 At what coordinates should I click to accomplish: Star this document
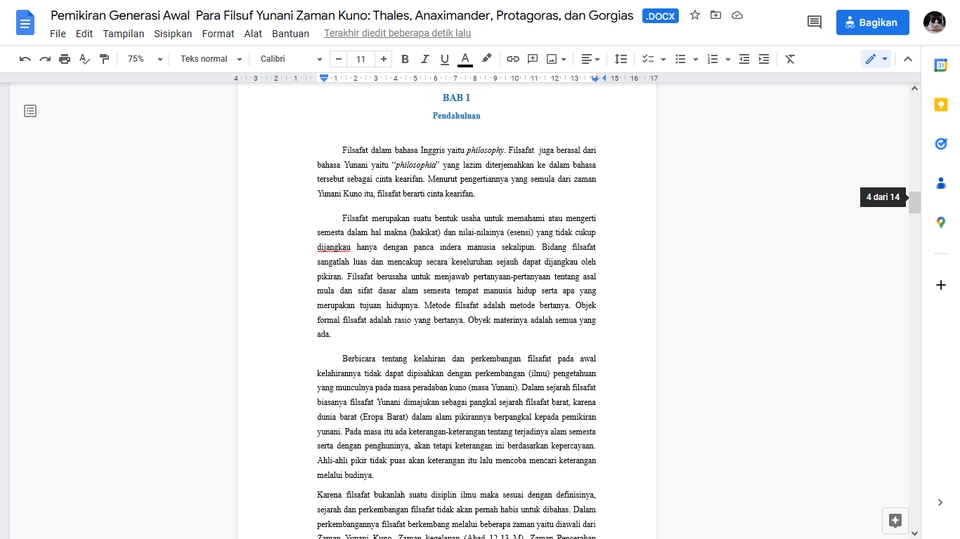tap(695, 15)
